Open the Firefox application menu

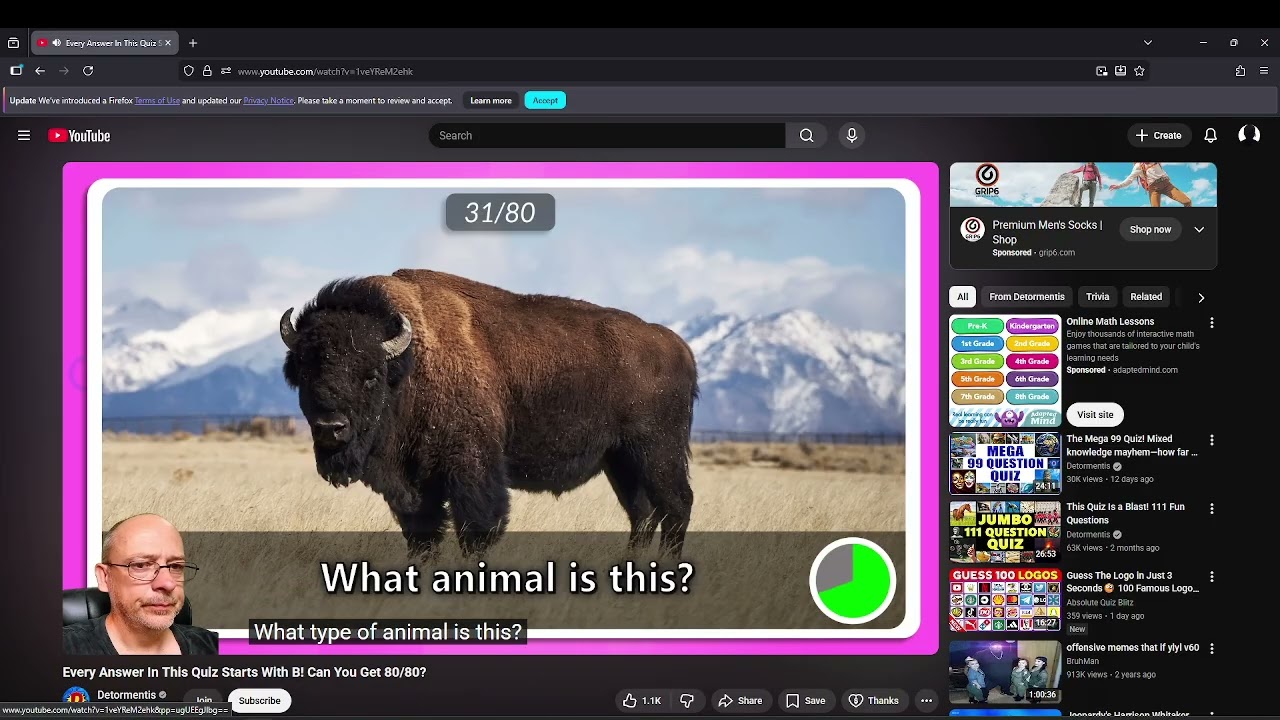point(1264,71)
